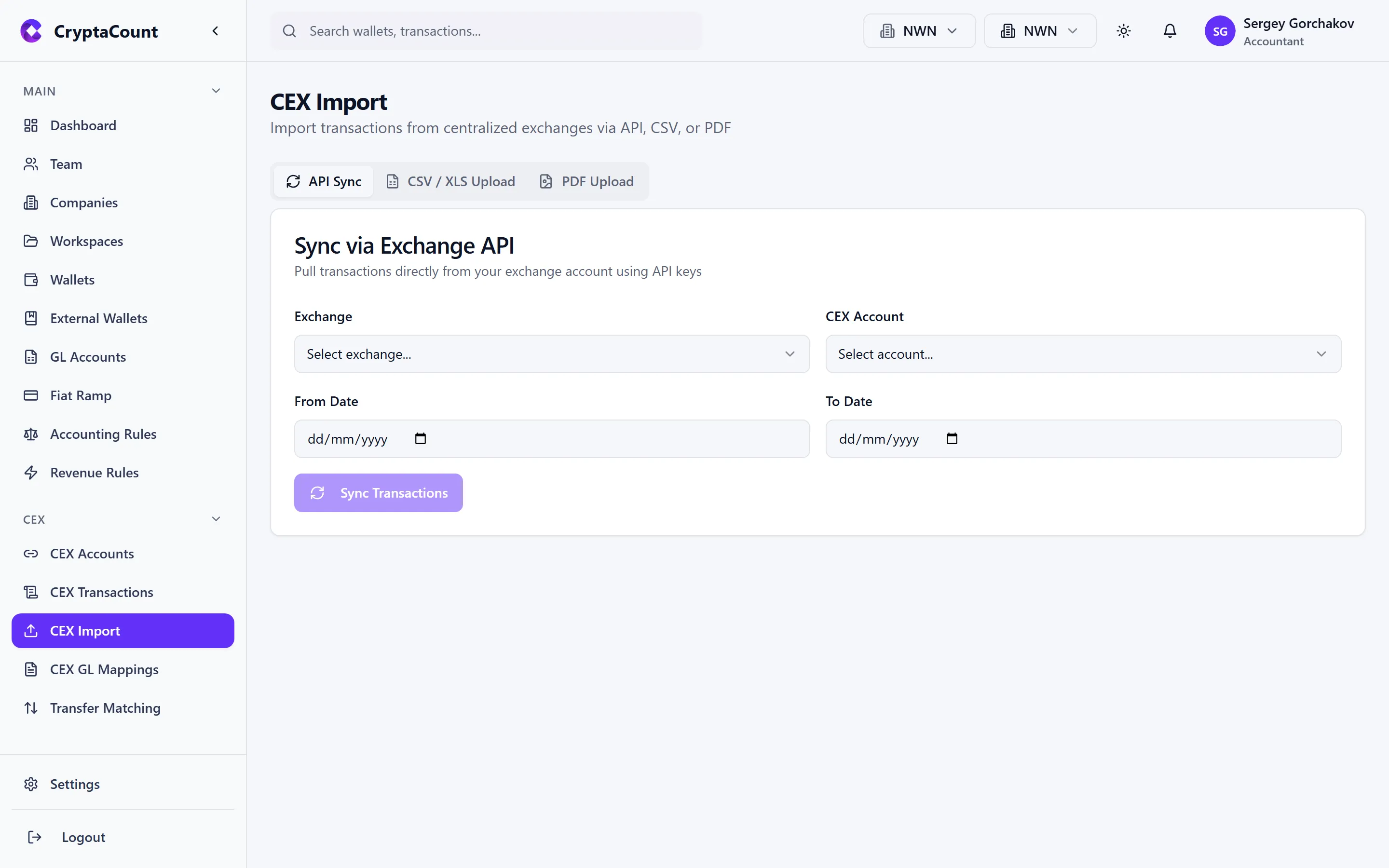Click the CryptaCount logo icon
Image resolution: width=1389 pixels, height=868 pixels.
pos(31,31)
